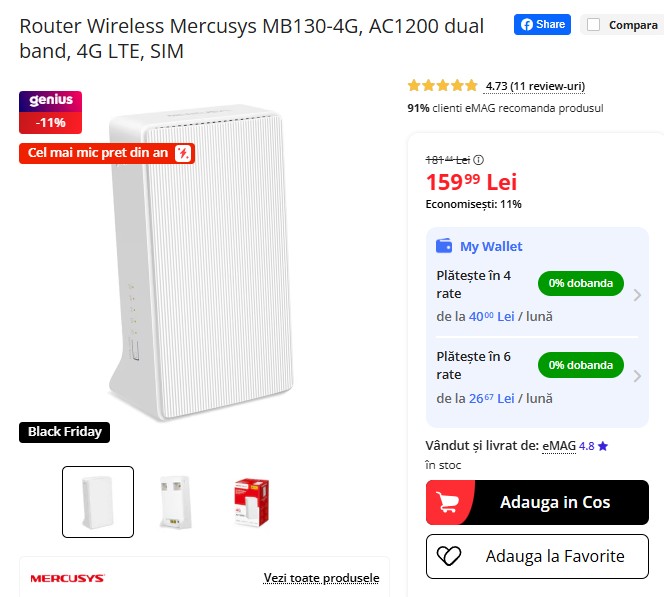
Task: Click the lightning bolt price icon
Action: point(184,153)
